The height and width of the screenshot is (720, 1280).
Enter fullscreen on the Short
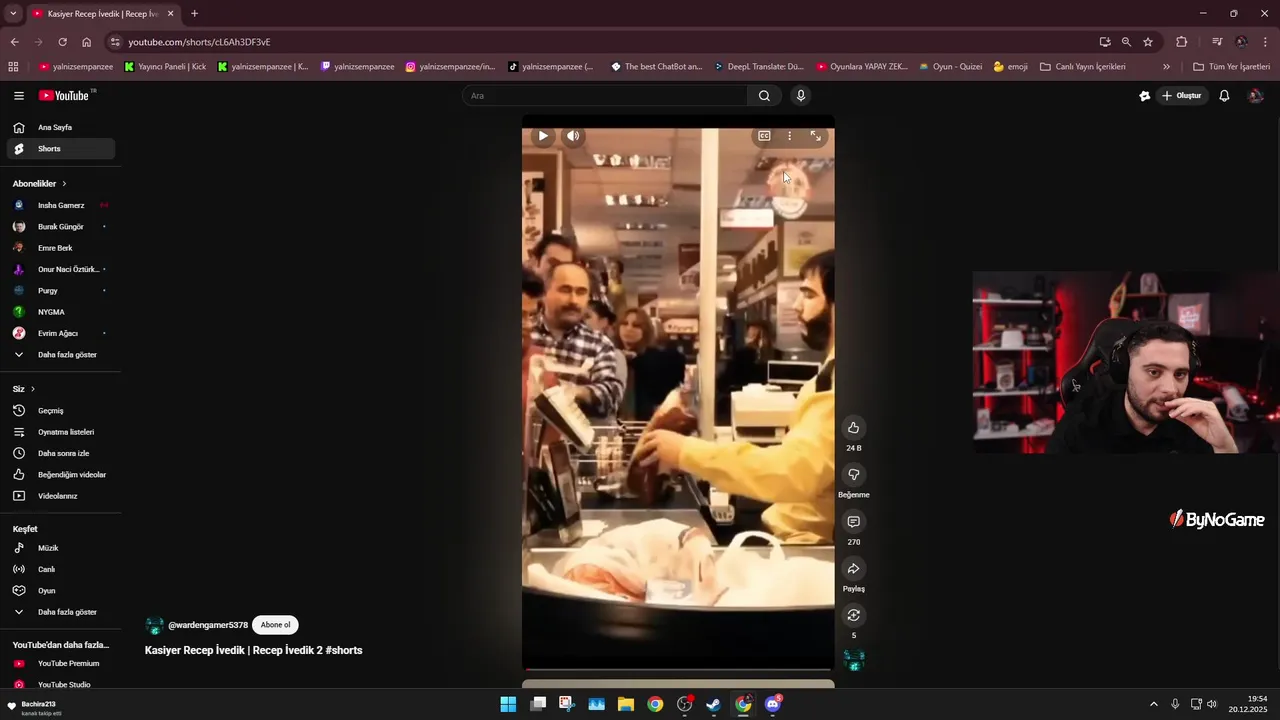(815, 136)
